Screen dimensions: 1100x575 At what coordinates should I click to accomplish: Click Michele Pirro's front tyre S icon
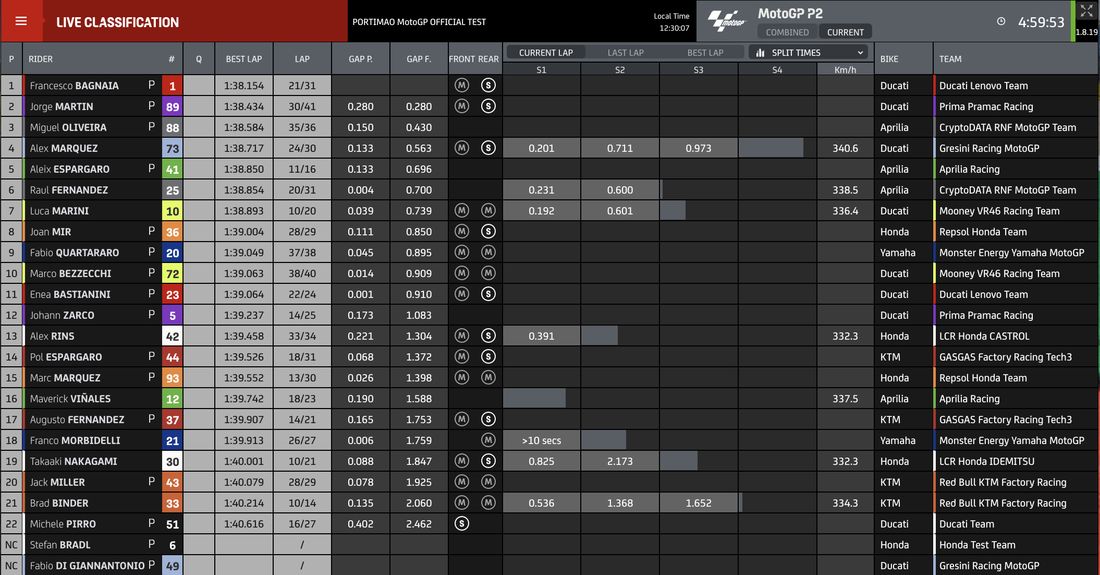pos(462,523)
